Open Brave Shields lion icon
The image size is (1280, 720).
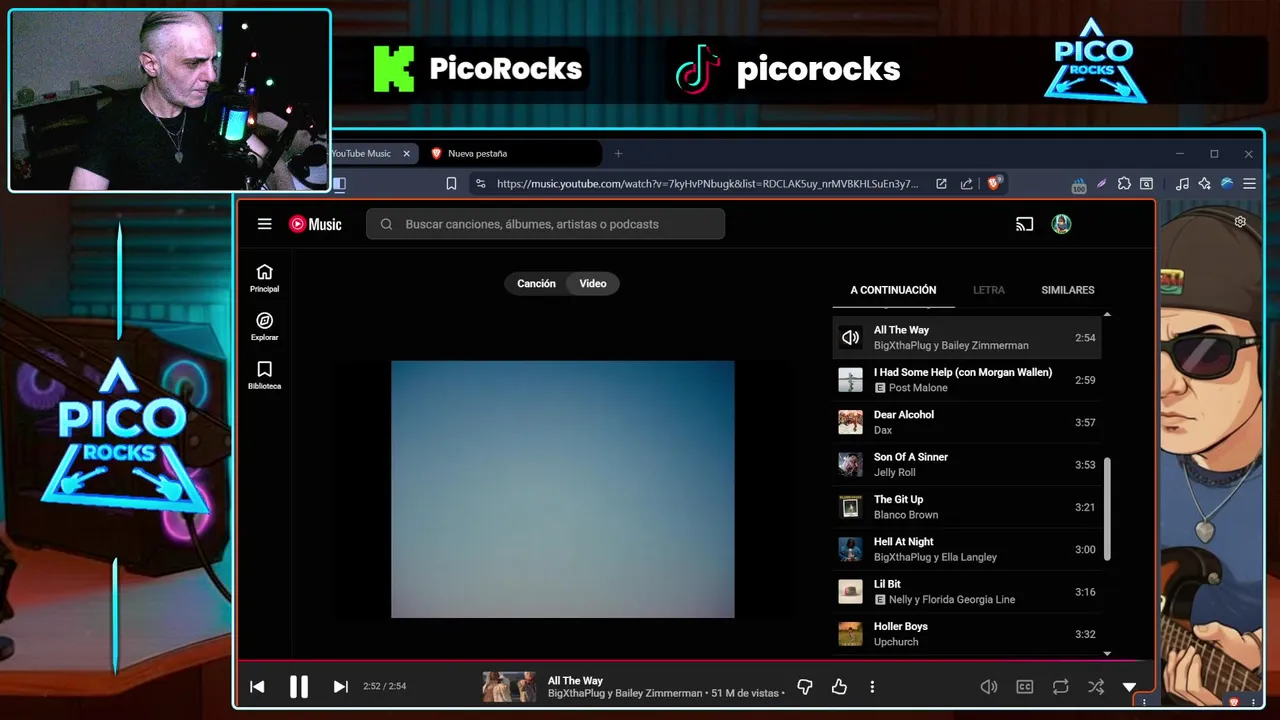[994, 183]
